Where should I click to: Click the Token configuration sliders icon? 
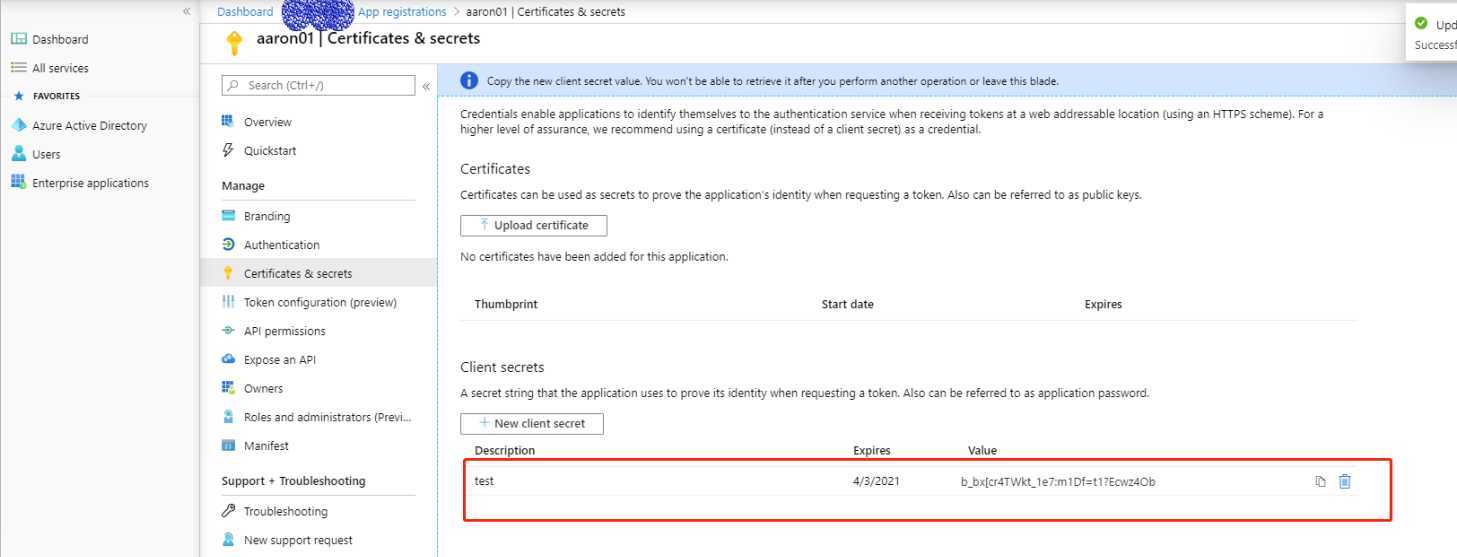click(228, 302)
